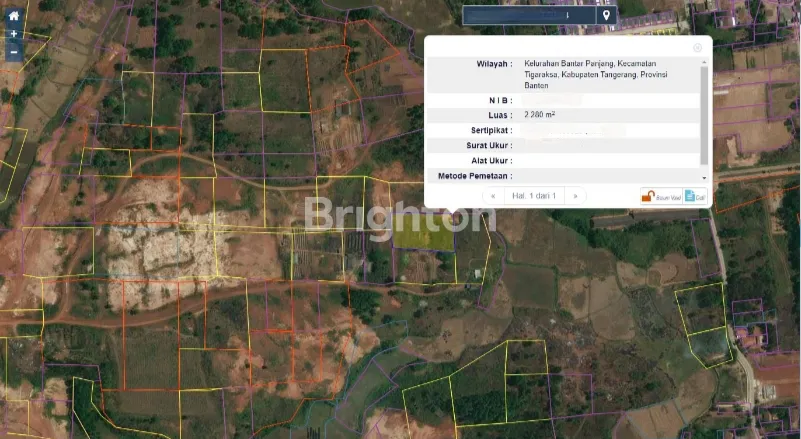
Task: Zoom in with the plus button
Action: point(13,34)
